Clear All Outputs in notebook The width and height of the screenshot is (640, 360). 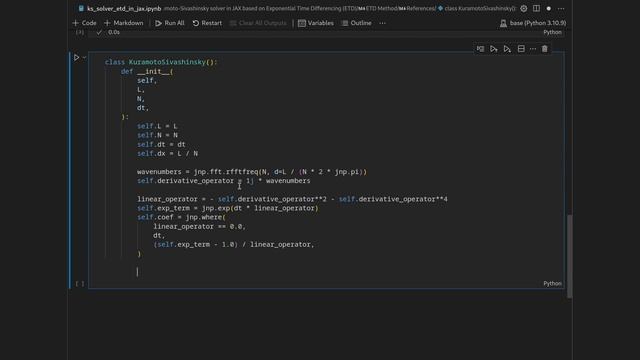coord(258,23)
